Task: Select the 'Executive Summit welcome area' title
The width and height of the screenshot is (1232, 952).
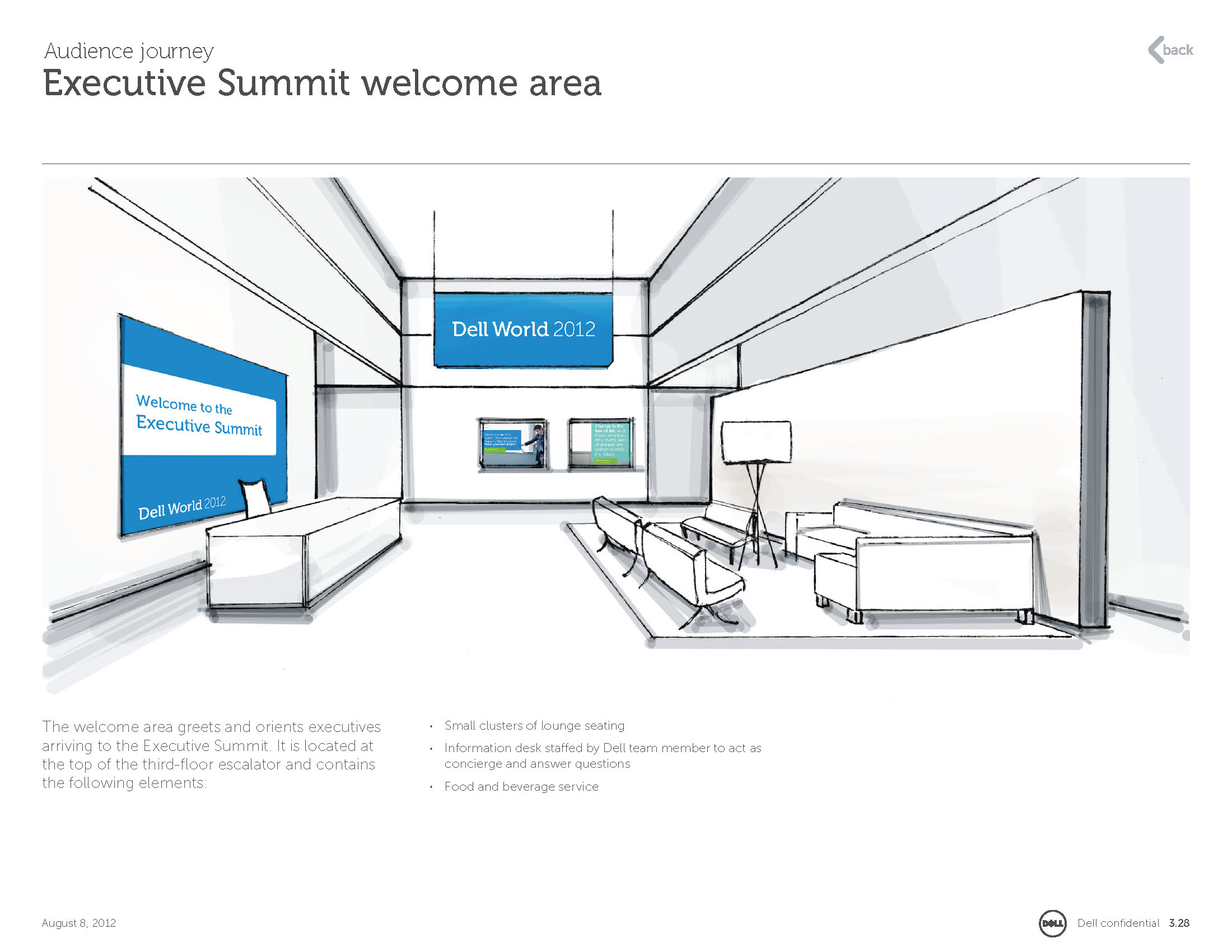Action: pos(322,83)
